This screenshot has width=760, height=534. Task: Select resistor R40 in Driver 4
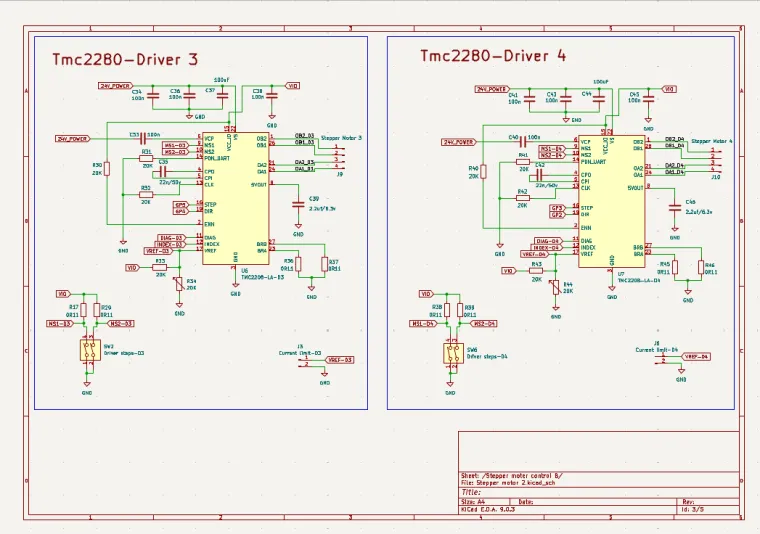tap(483, 172)
